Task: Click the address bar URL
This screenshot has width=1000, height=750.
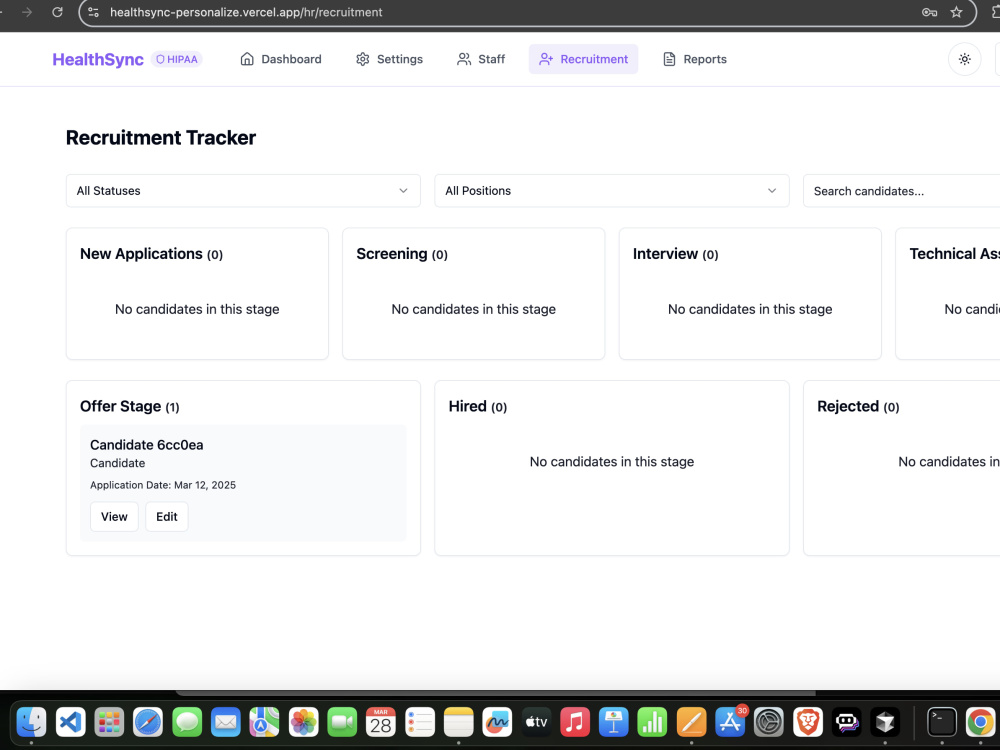Action: tap(246, 12)
